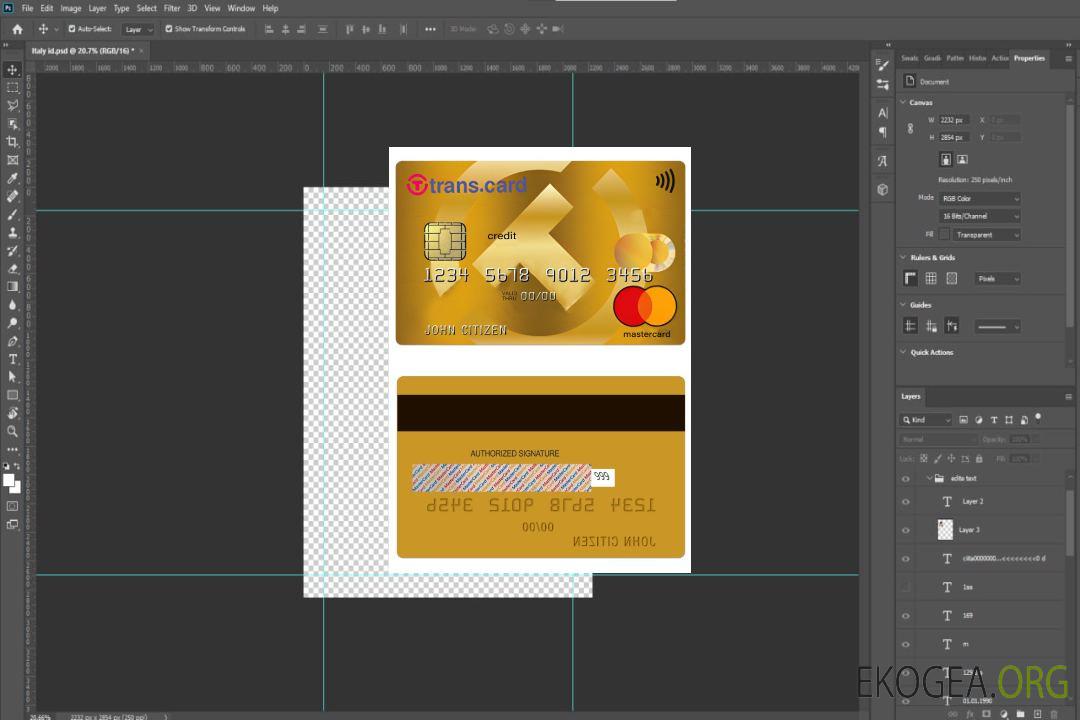The width and height of the screenshot is (1080, 720).
Task: Set canvas to landscape orientation button
Action: coord(962,160)
